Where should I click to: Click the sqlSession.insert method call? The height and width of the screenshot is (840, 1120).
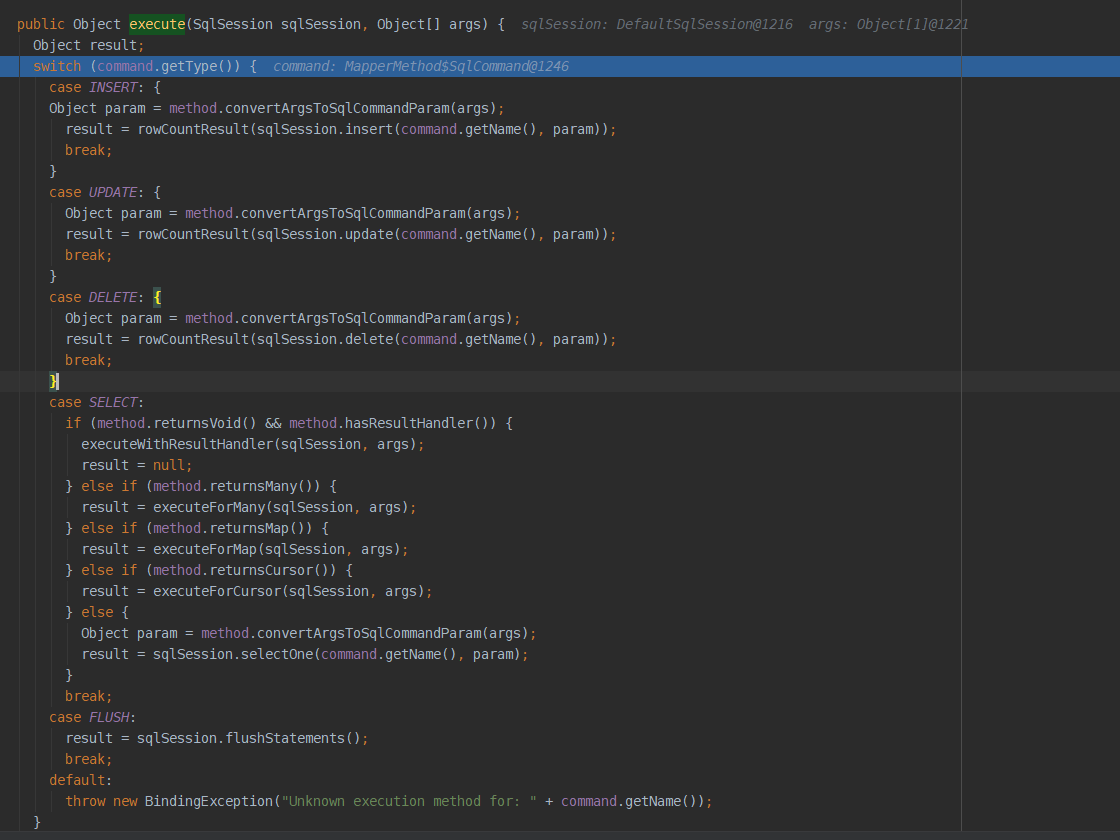coord(368,129)
